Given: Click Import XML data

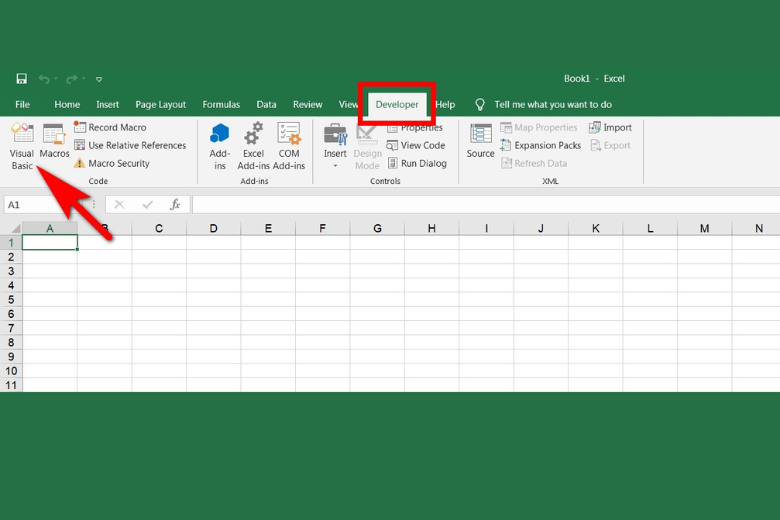Looking at the screenshot, I should 610,127.
